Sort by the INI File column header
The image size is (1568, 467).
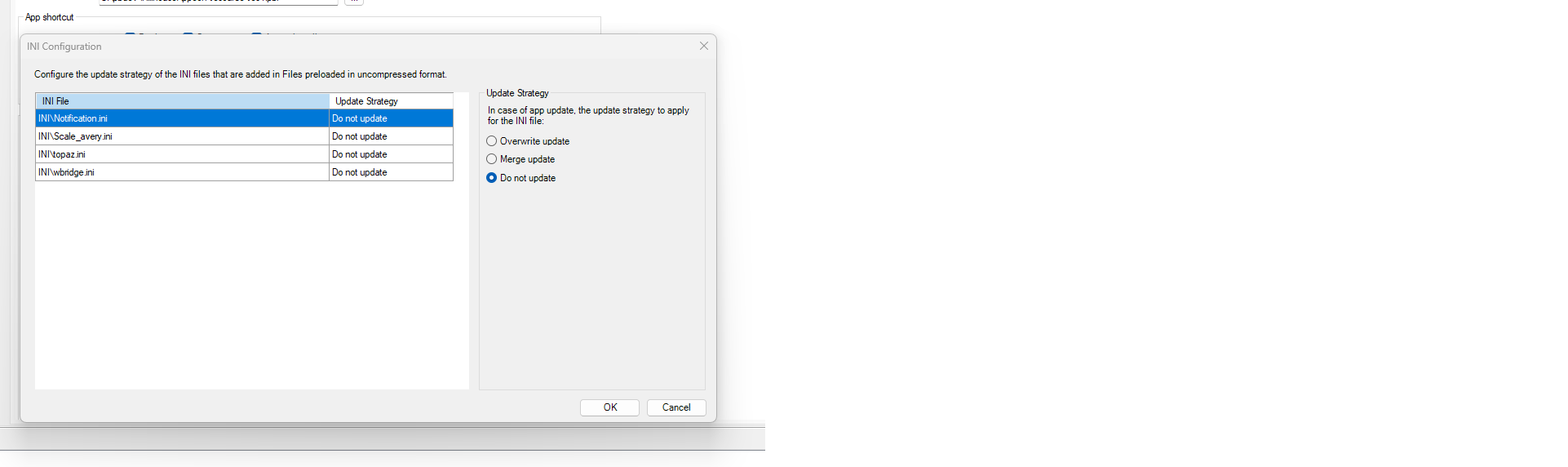[182, 101]
